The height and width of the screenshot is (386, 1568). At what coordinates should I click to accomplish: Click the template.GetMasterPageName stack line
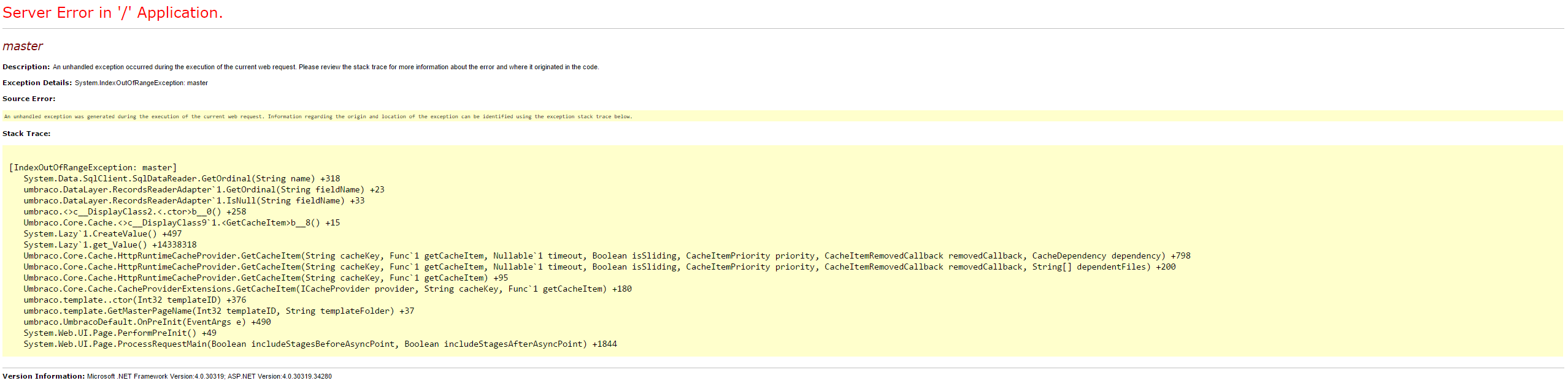point(218,311)
